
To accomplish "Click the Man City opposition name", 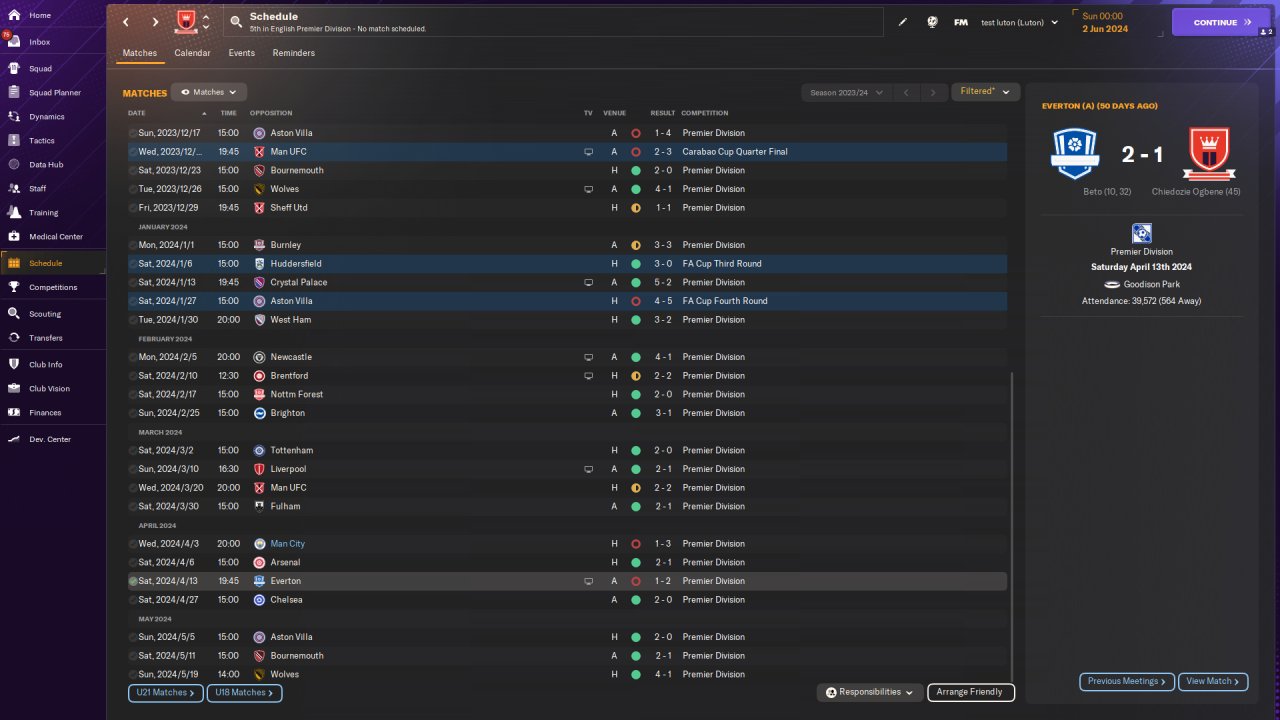I will click(288, 544).
